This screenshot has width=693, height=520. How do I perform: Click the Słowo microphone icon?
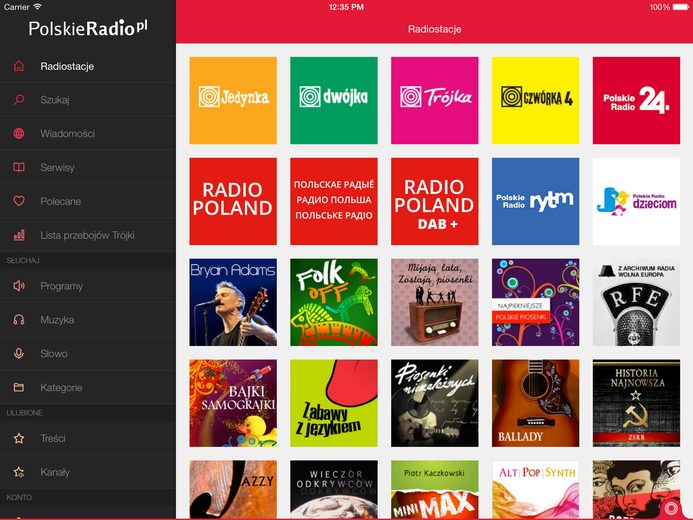[19, 354]
